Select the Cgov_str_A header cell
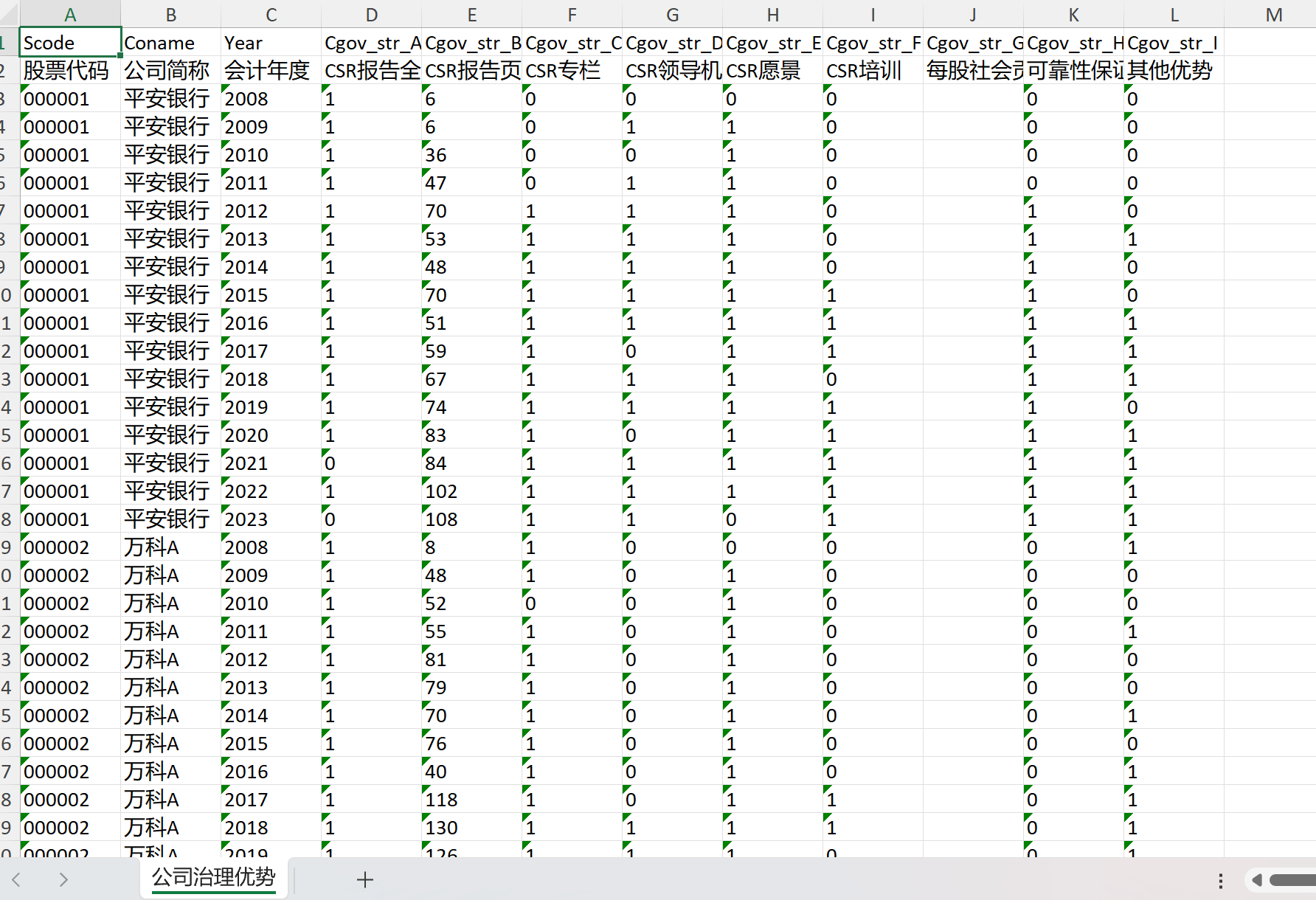 click(371, 42)
